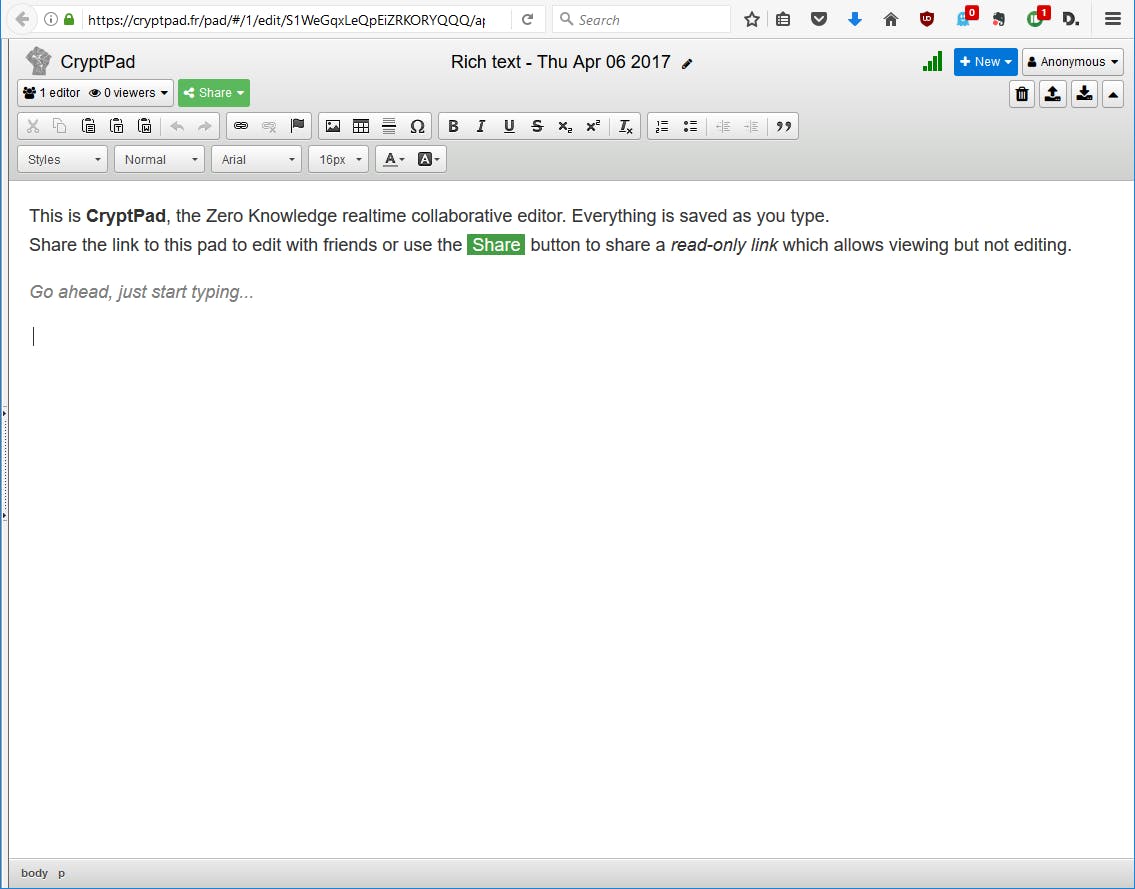Toggle Bold formatting
The height and width of the screenshot is (889, 1135).
point(453,126)
